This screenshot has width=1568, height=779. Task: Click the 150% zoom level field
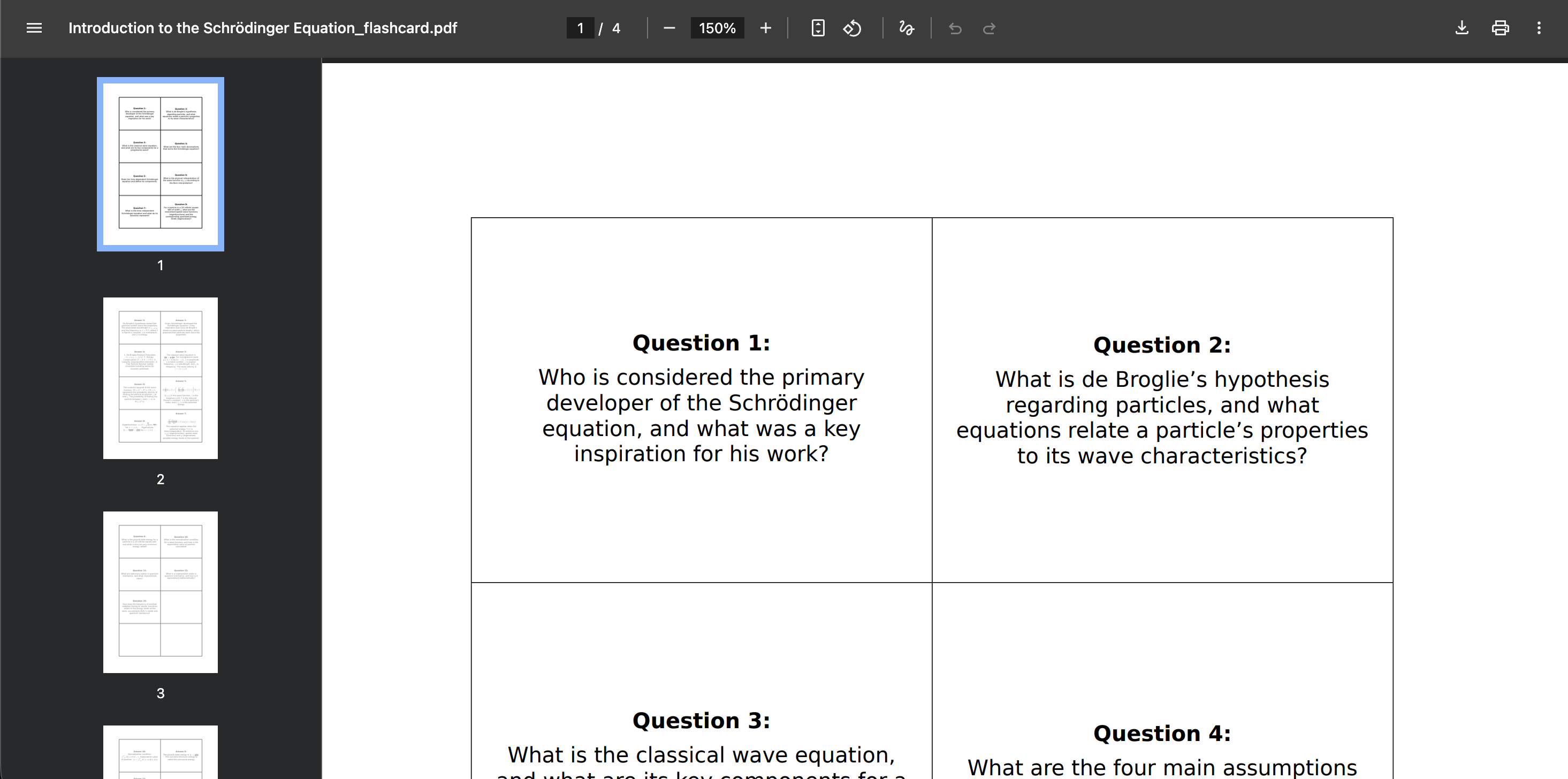[717, 28]
